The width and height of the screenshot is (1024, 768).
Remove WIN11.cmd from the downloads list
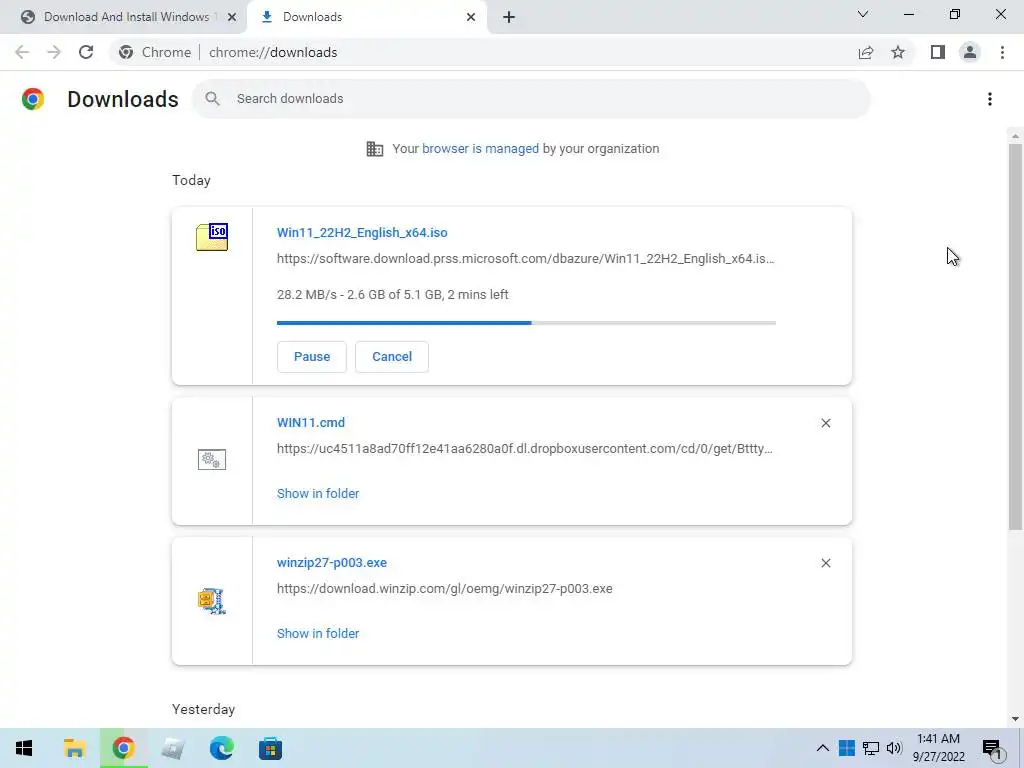[825, 423]
